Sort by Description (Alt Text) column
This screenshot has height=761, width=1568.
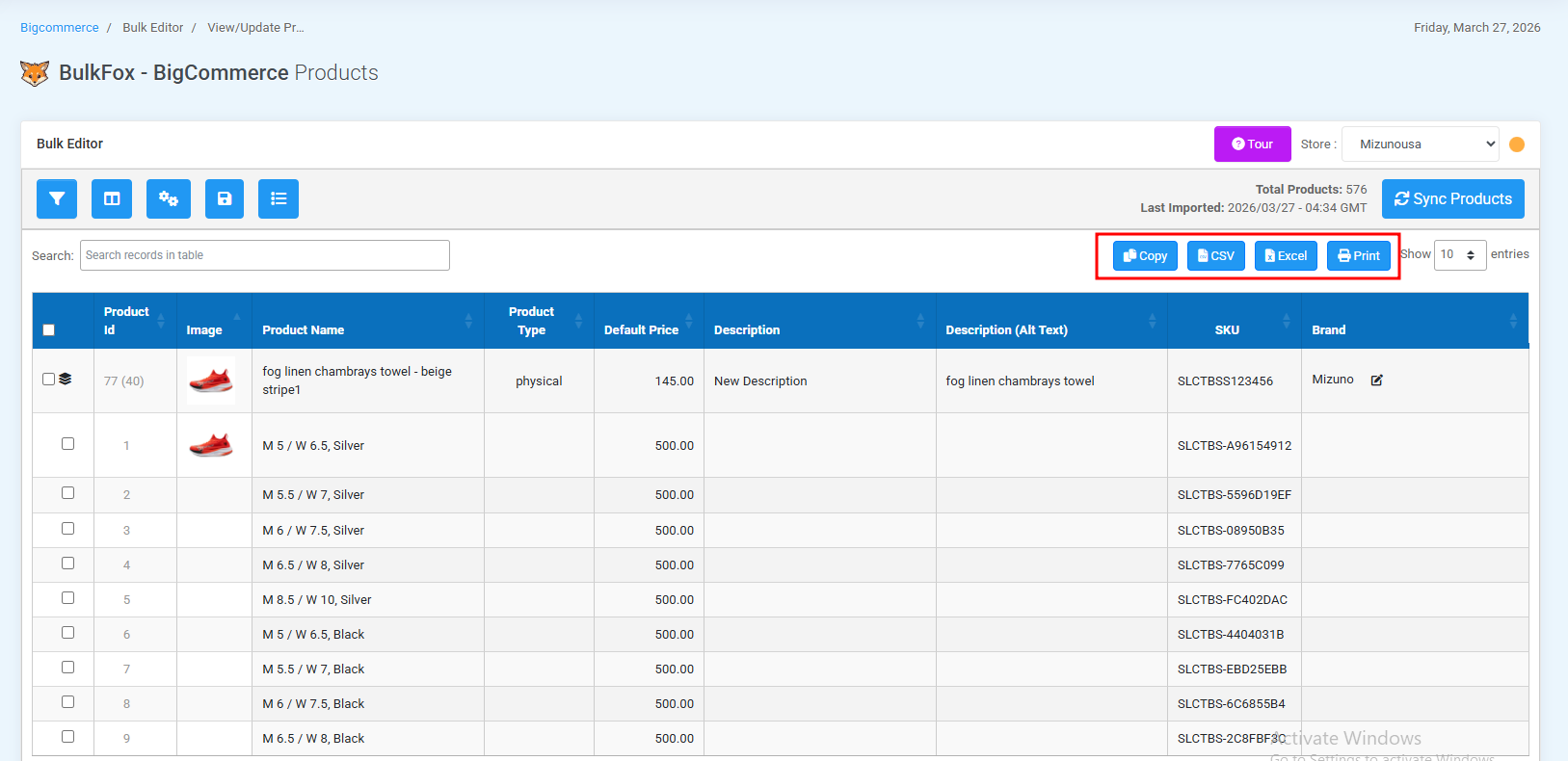point(1051,321)
